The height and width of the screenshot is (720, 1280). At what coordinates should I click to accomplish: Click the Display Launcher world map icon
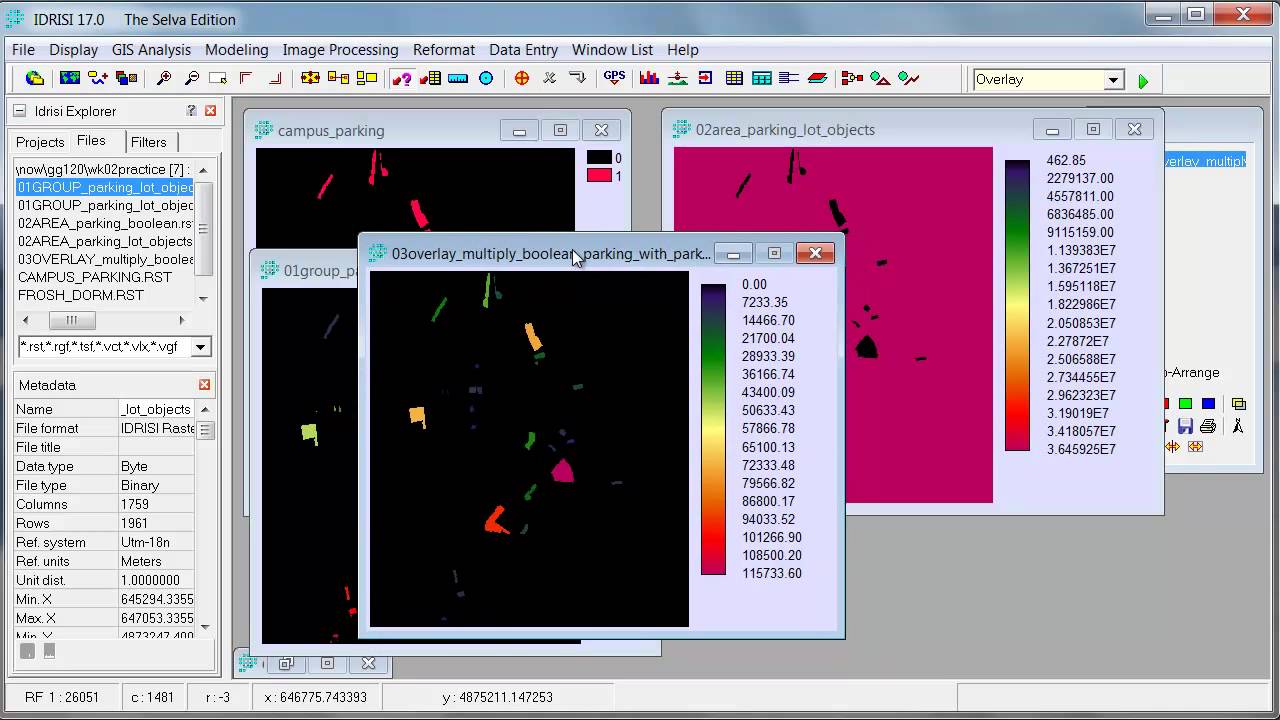[x=70, y=78]
